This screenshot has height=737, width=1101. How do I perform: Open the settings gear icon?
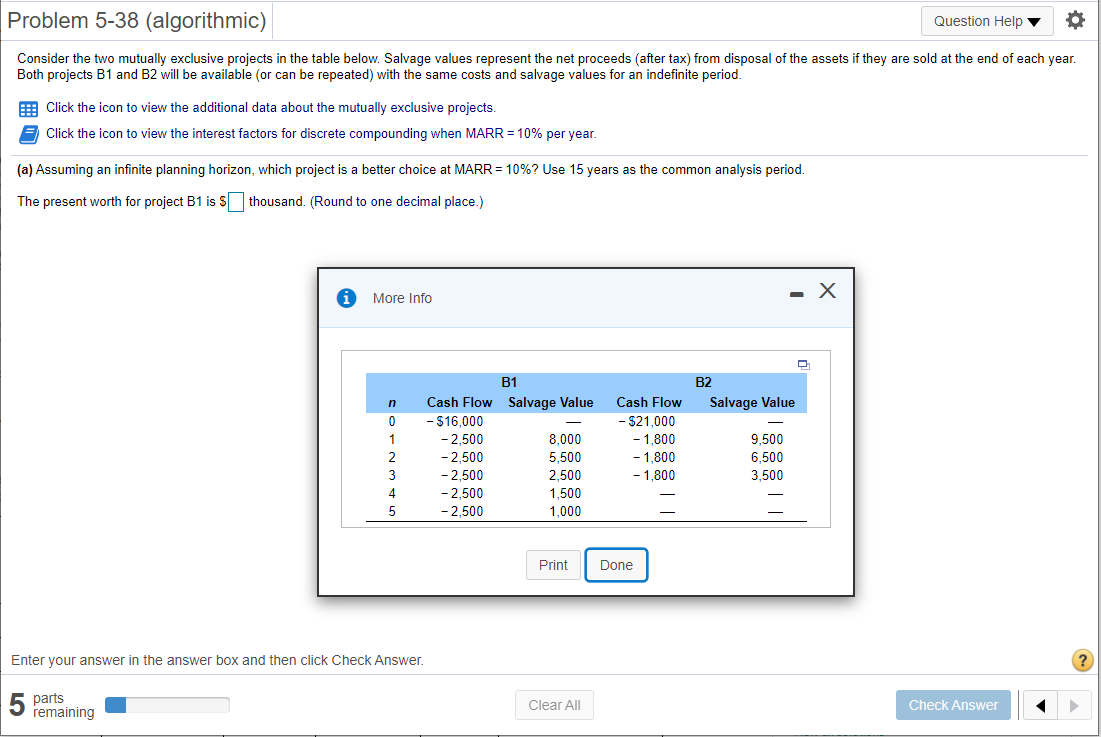pyautogui.click(x=1075, y=20)
